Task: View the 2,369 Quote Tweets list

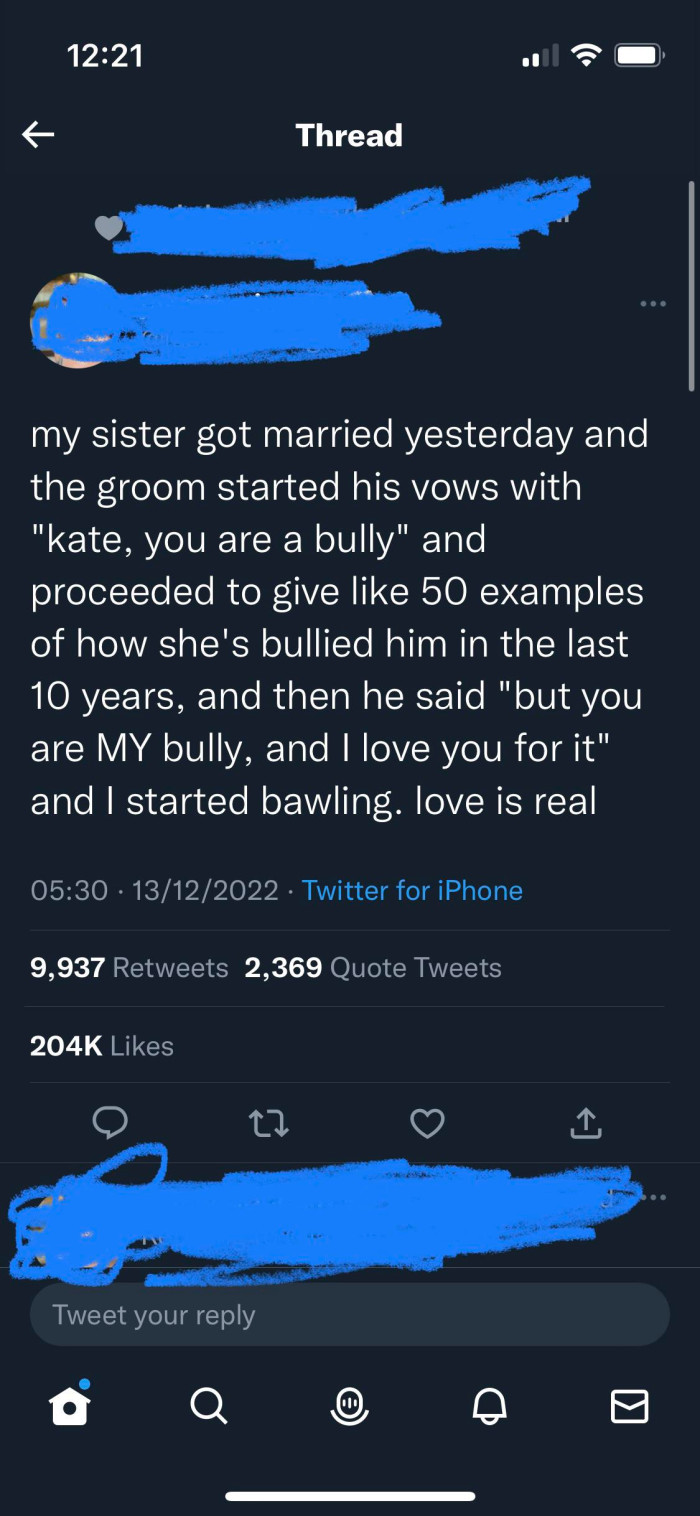Action: pyautogui.click(x=373, y=968)
